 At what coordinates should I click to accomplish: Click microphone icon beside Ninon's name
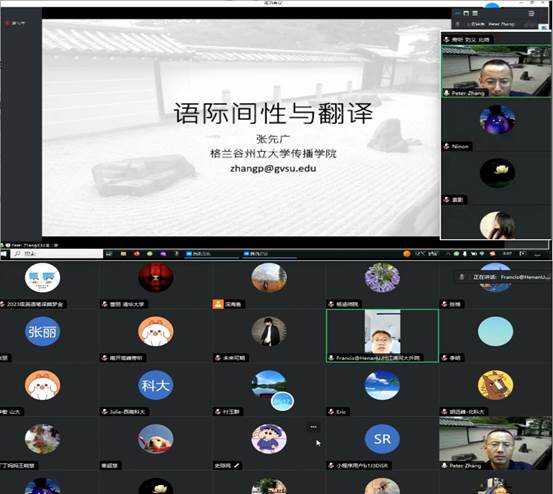(446, 146)
